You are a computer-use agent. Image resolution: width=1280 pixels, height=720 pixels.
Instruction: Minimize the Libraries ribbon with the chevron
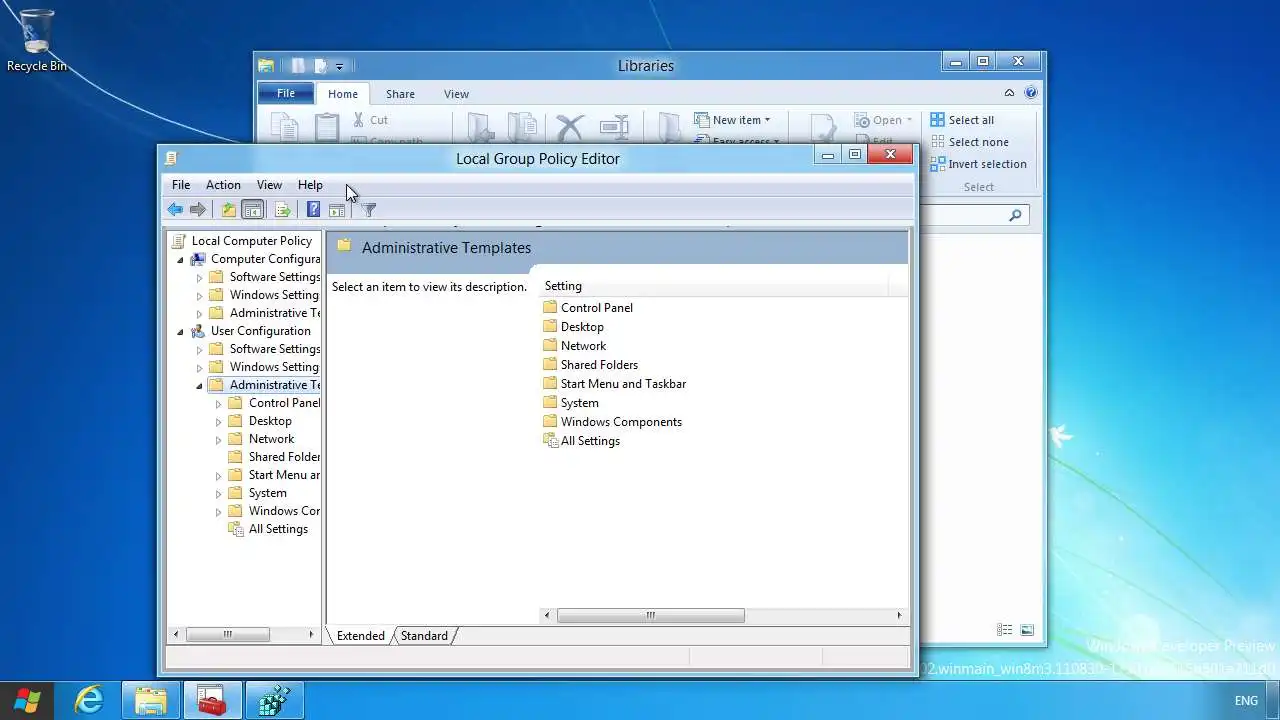[1009, 93]
